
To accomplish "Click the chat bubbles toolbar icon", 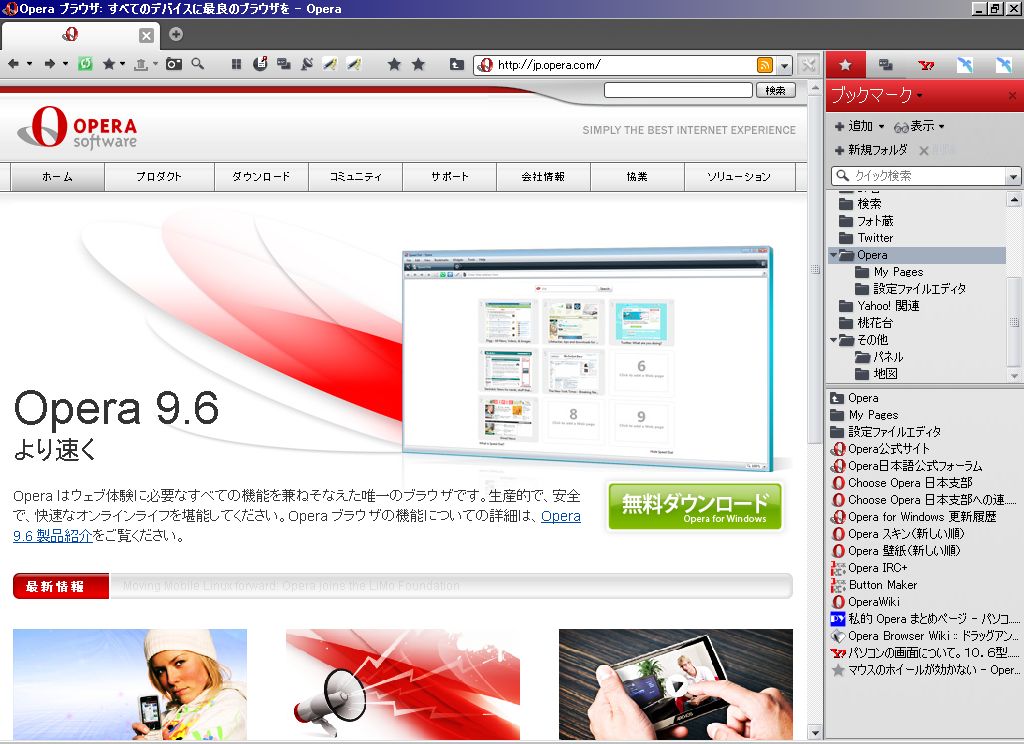I will (x=283, y=64).
